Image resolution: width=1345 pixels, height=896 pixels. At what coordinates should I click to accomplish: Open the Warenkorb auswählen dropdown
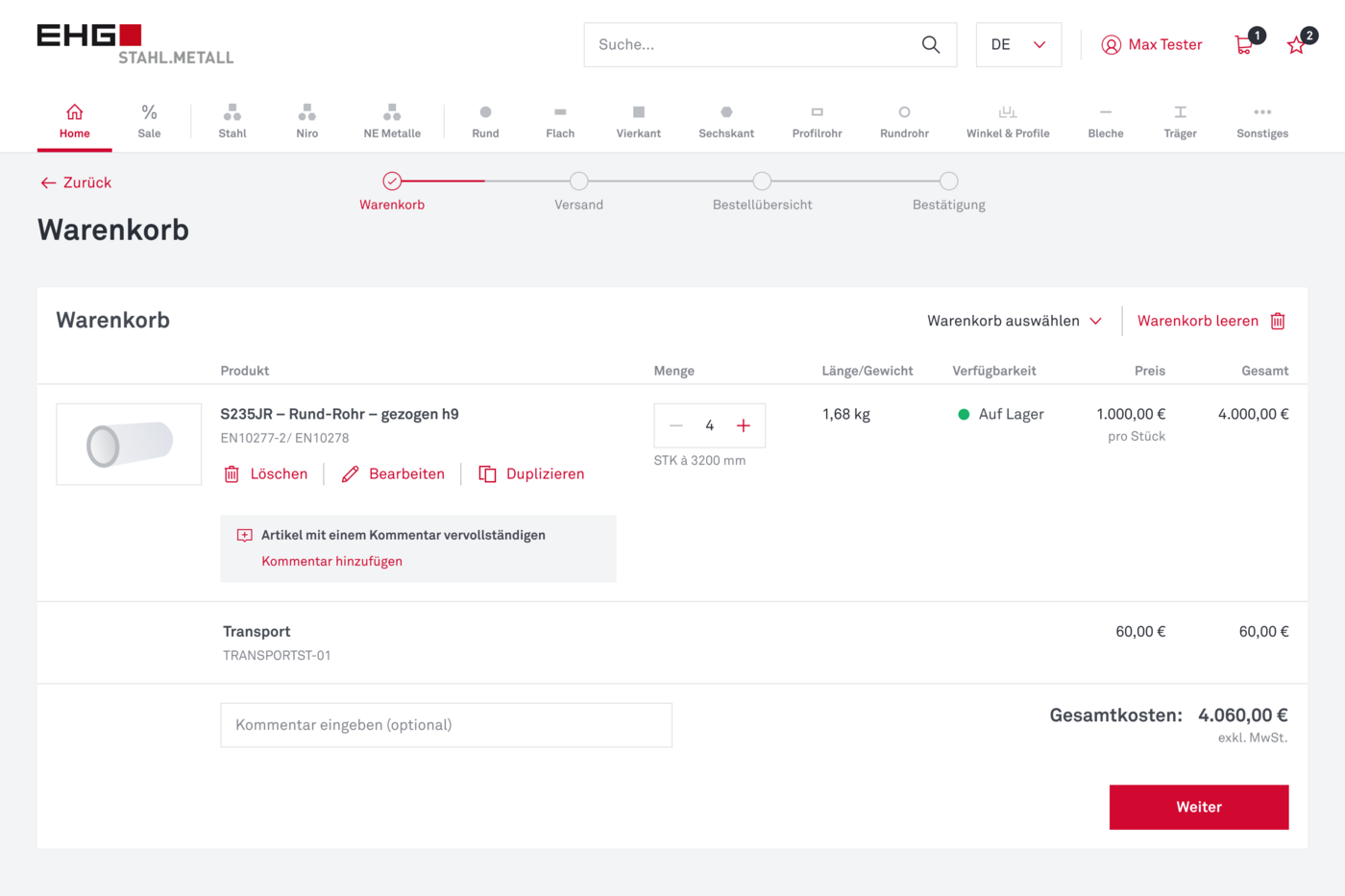[x=1014, y=321]
